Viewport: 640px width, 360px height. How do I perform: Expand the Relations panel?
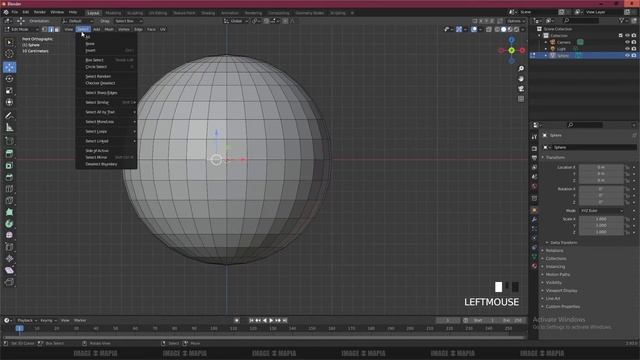[554, 251]
